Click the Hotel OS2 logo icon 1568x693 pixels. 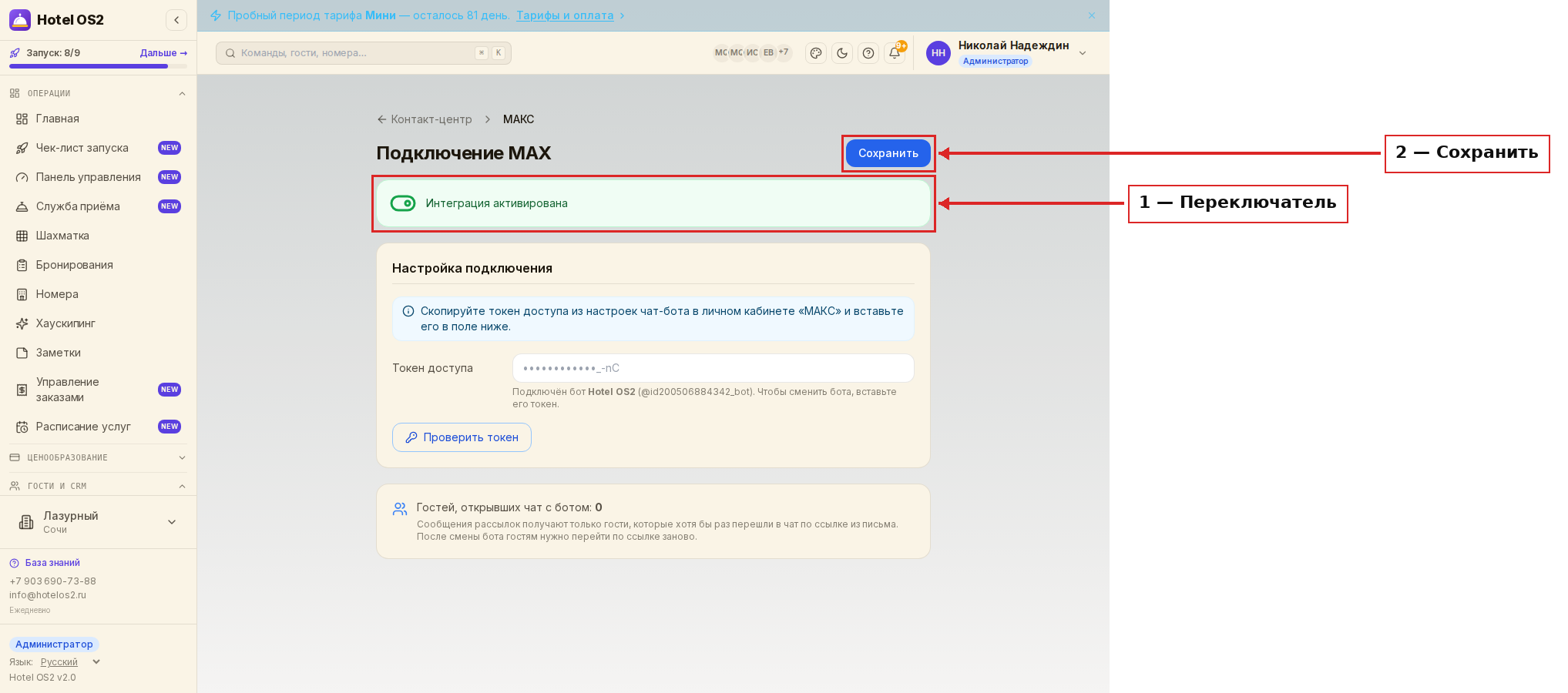tap(20, 20)
